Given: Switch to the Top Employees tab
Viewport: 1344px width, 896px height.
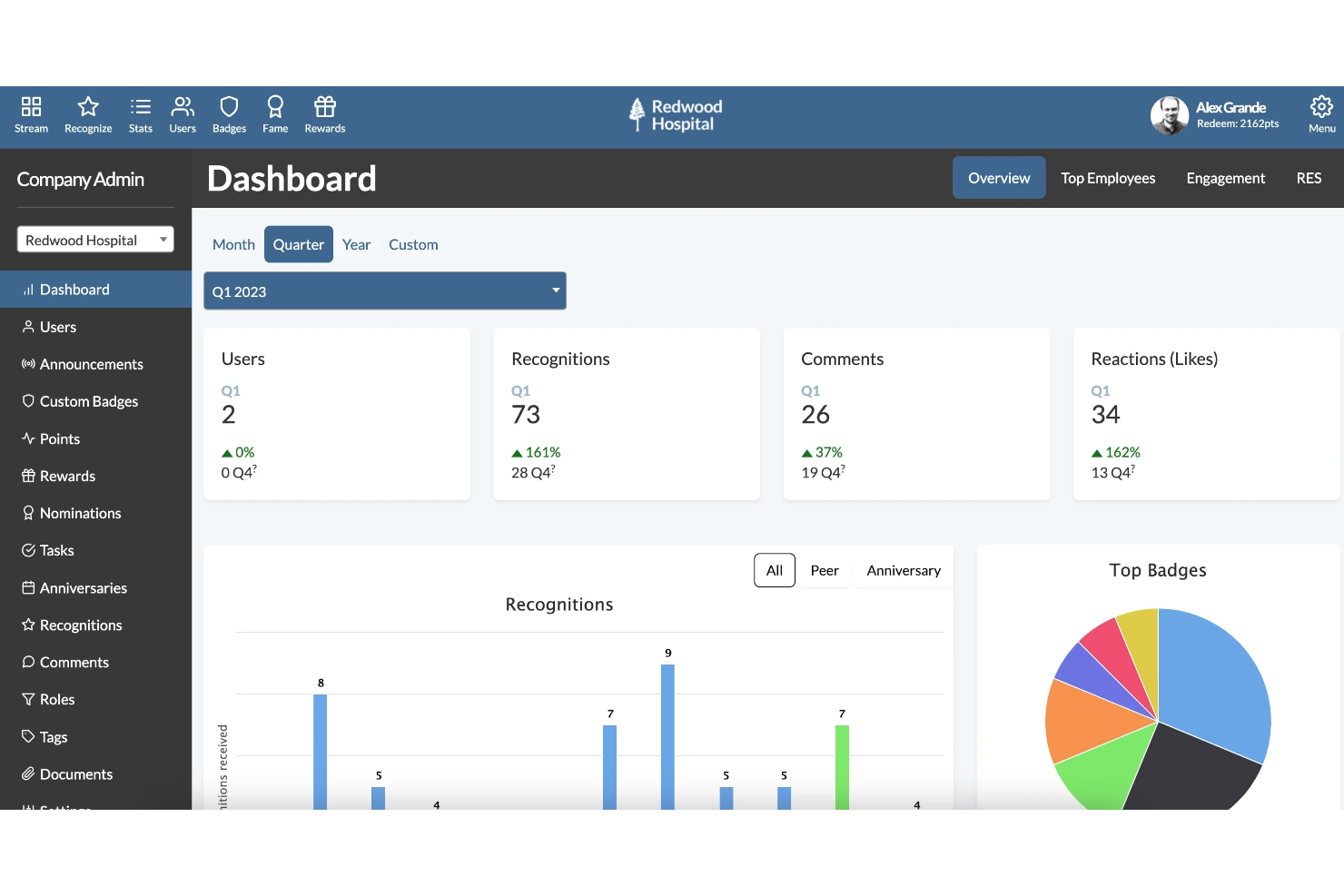Looking at the screenshot, I should tap(1108, 178).
